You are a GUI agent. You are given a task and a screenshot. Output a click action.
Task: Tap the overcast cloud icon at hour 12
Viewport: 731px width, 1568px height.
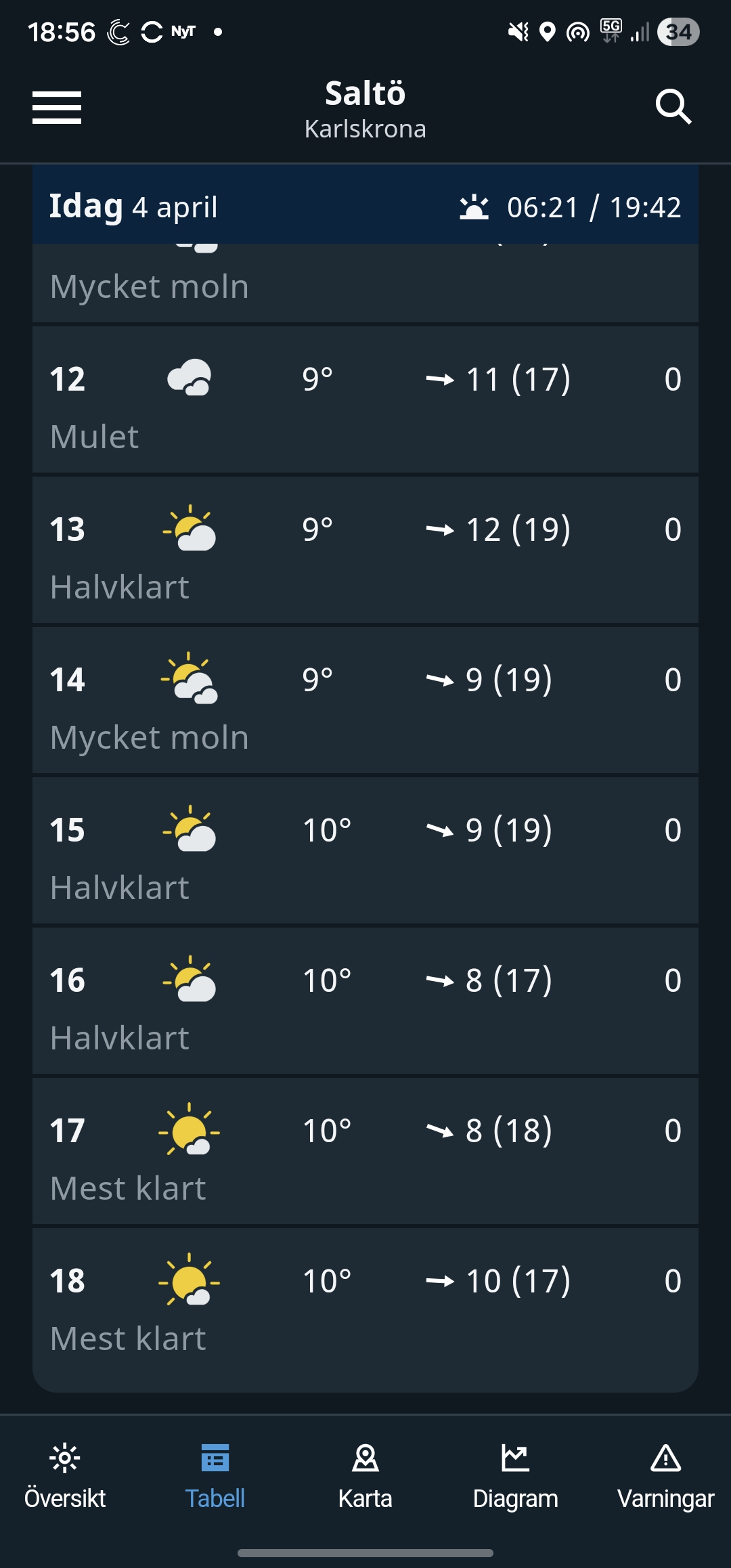point(190,378)
